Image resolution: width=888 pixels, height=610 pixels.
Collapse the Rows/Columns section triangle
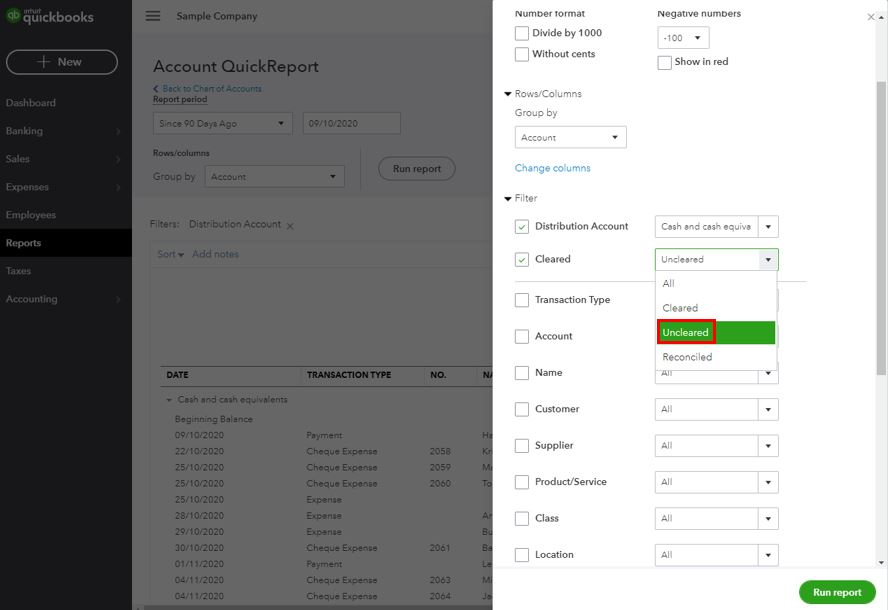(x=508, y=94)
